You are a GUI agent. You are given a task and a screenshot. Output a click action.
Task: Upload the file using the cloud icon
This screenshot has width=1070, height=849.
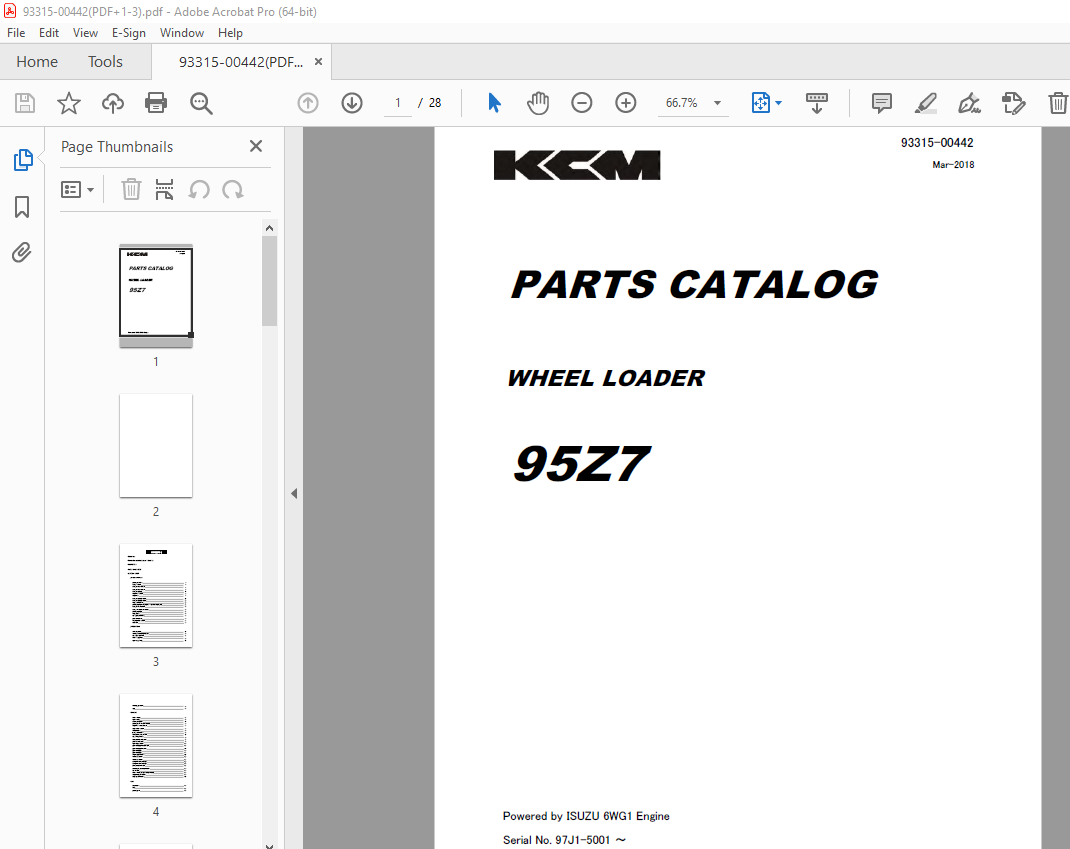tap(113, 103)
